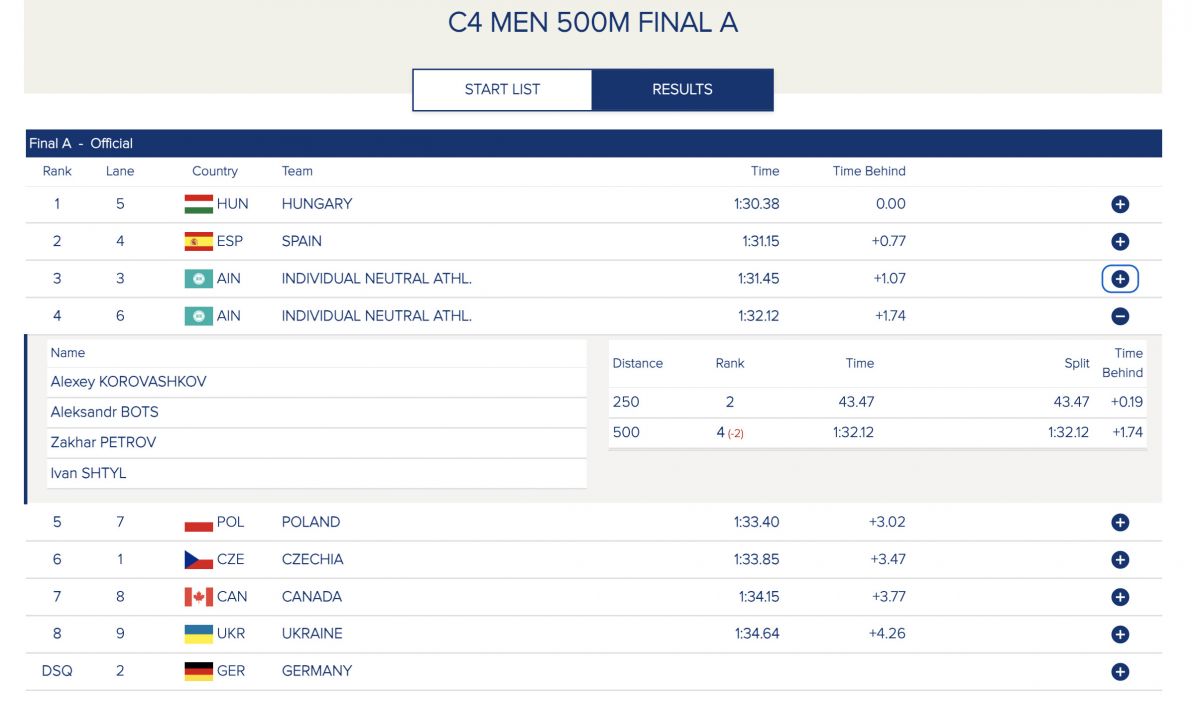Expand Ukraine row plus icon

(x=1120, y=634)
